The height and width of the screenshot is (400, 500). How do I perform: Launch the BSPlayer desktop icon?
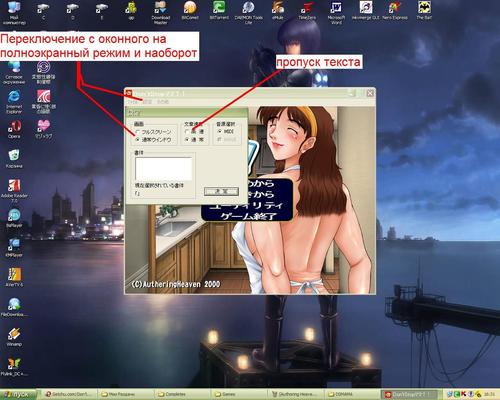(14, 218)
